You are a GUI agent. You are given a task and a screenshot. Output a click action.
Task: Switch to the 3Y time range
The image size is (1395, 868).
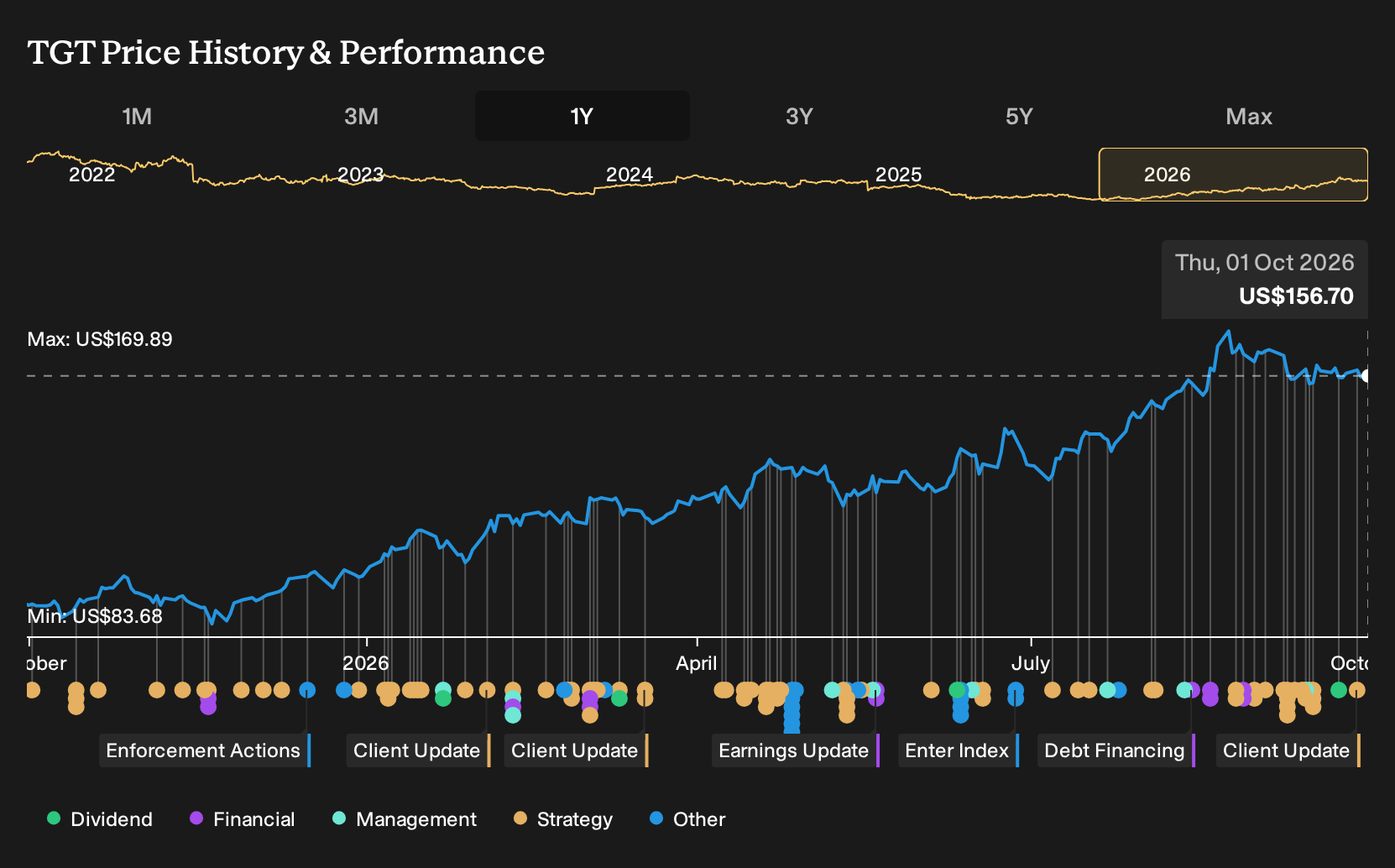pos(799,116)
